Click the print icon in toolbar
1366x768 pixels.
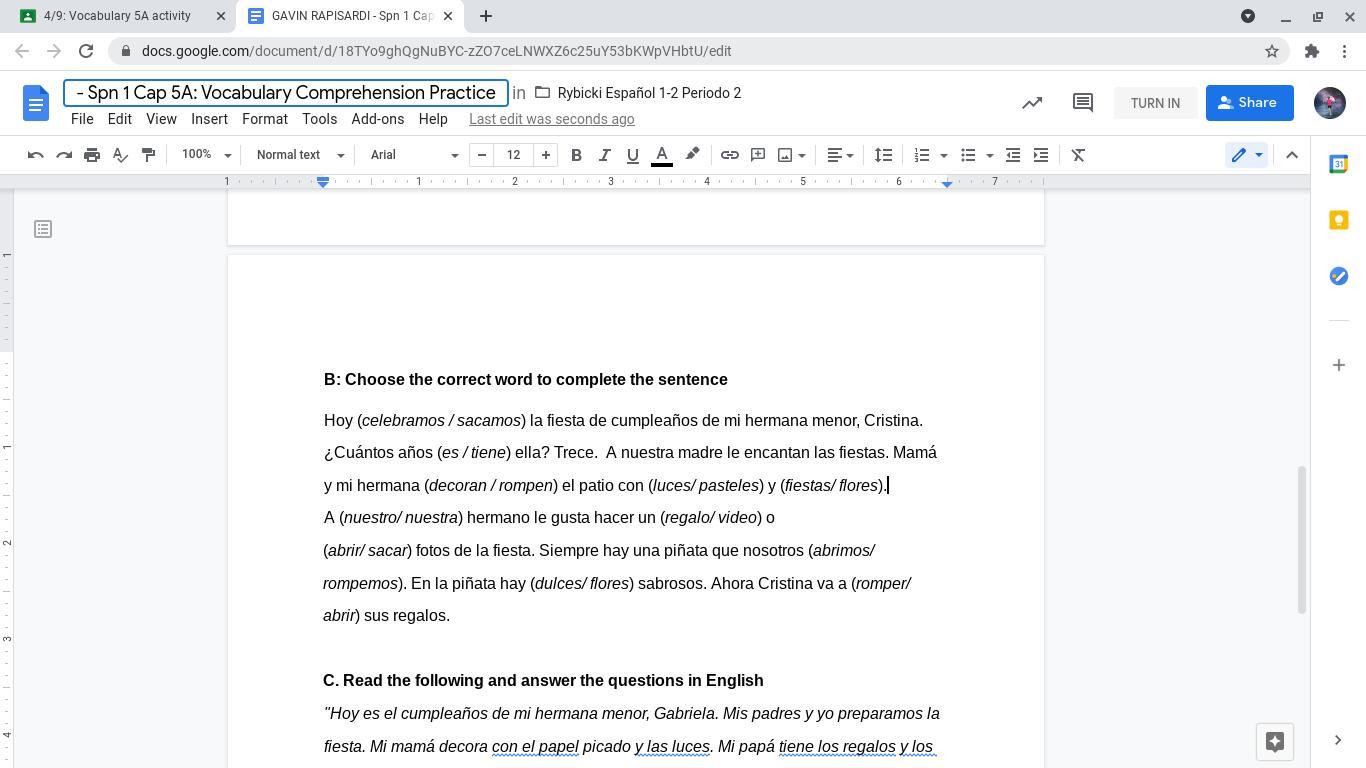[92, 155]
